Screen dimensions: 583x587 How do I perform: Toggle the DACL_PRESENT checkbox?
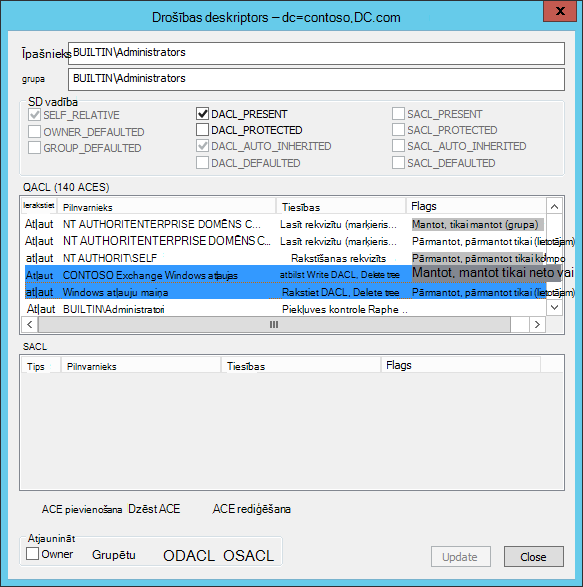click(202, 114)
